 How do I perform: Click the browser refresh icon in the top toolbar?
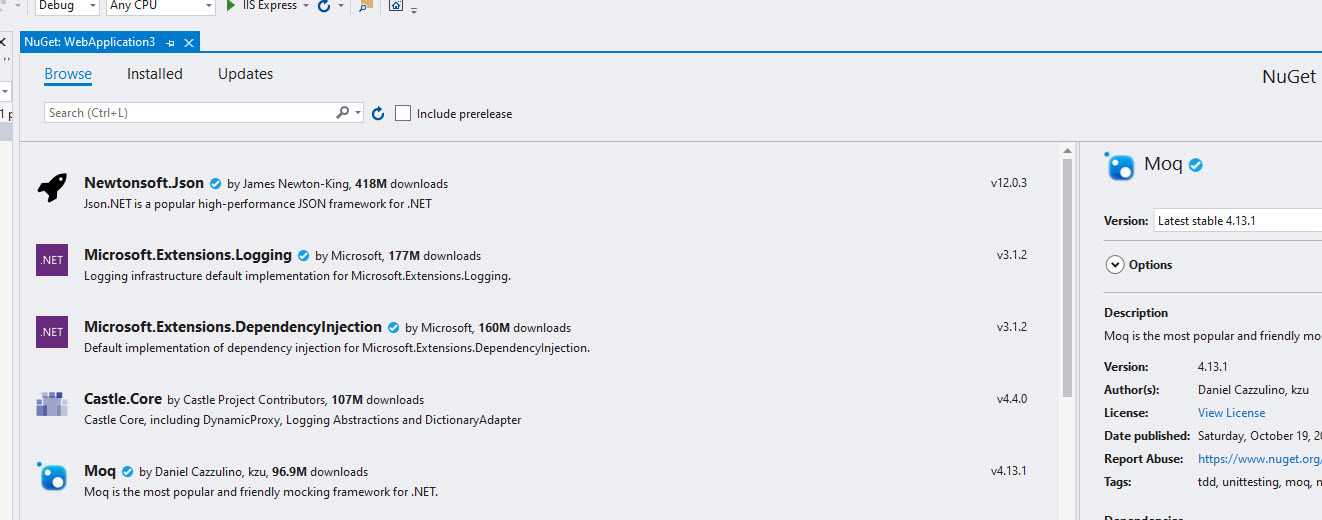pyautogui.click(x=323, y=6)
